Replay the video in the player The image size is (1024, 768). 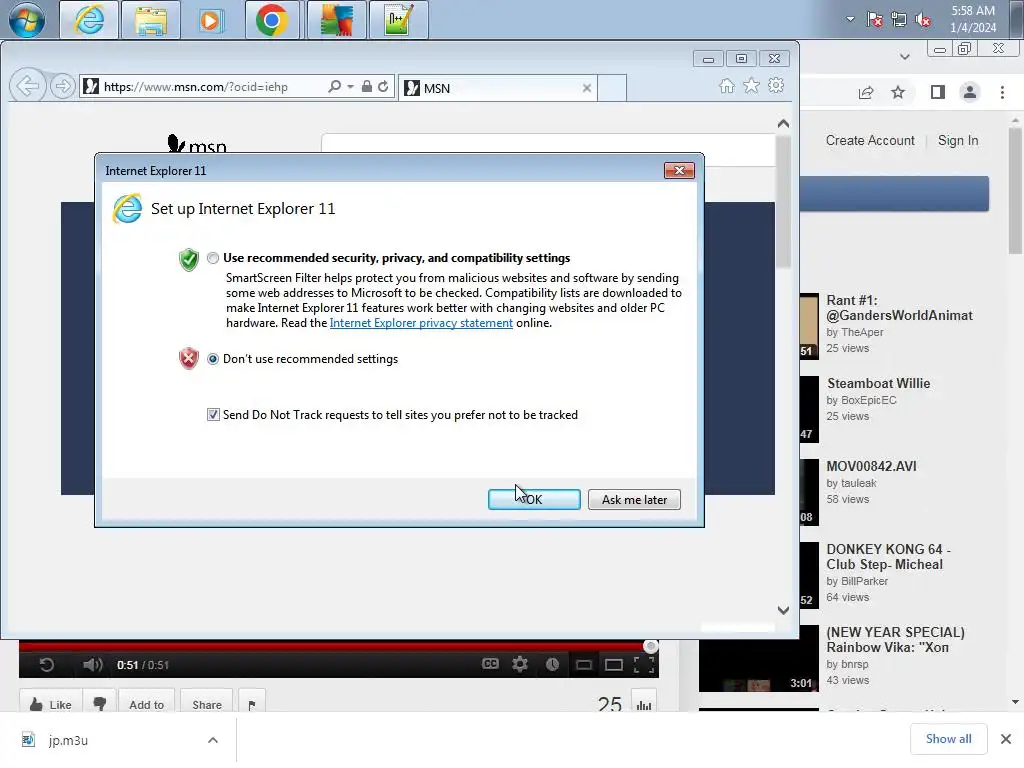point(46,665)
